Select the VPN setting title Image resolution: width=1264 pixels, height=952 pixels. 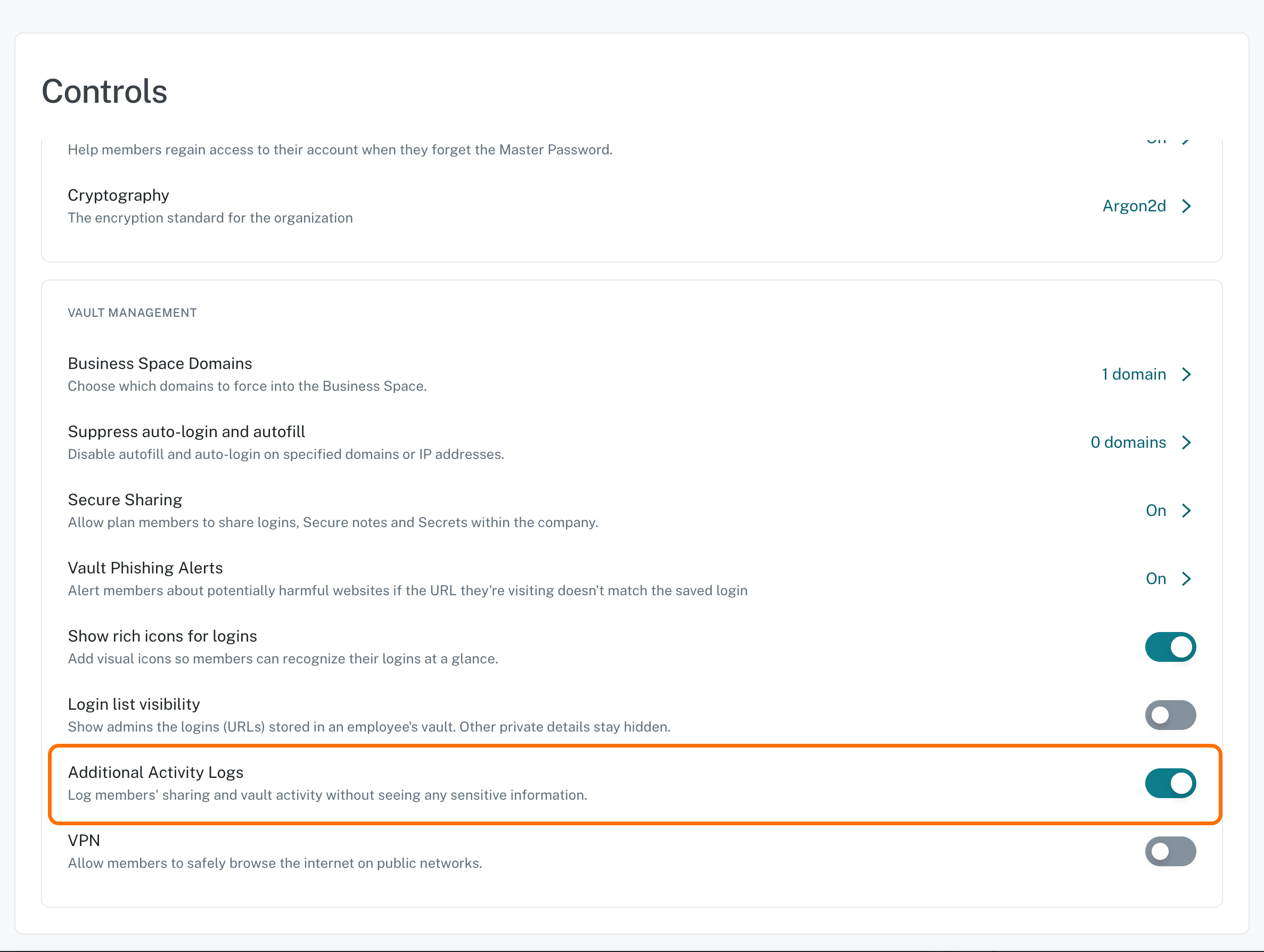[x=84, y=840]
